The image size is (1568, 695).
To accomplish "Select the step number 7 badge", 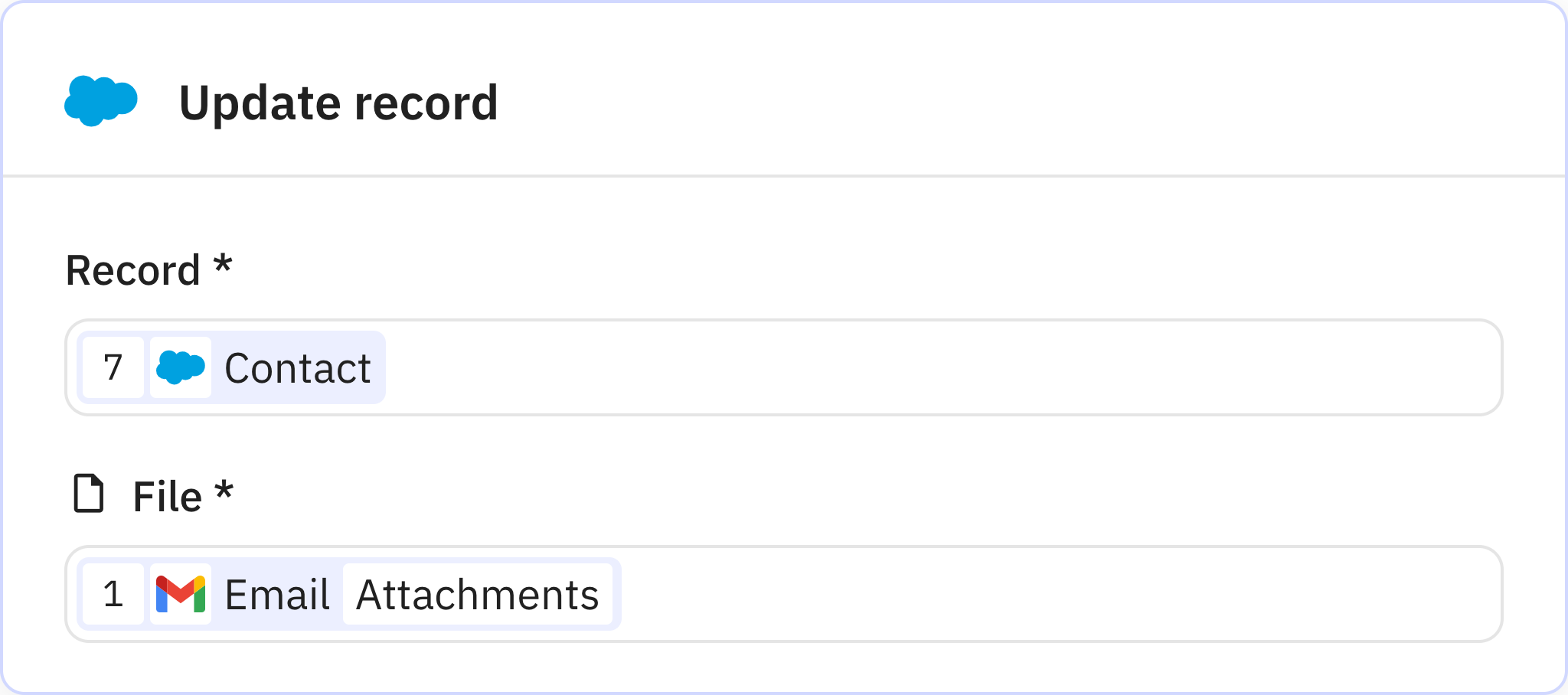I will [x=113, y=367].
